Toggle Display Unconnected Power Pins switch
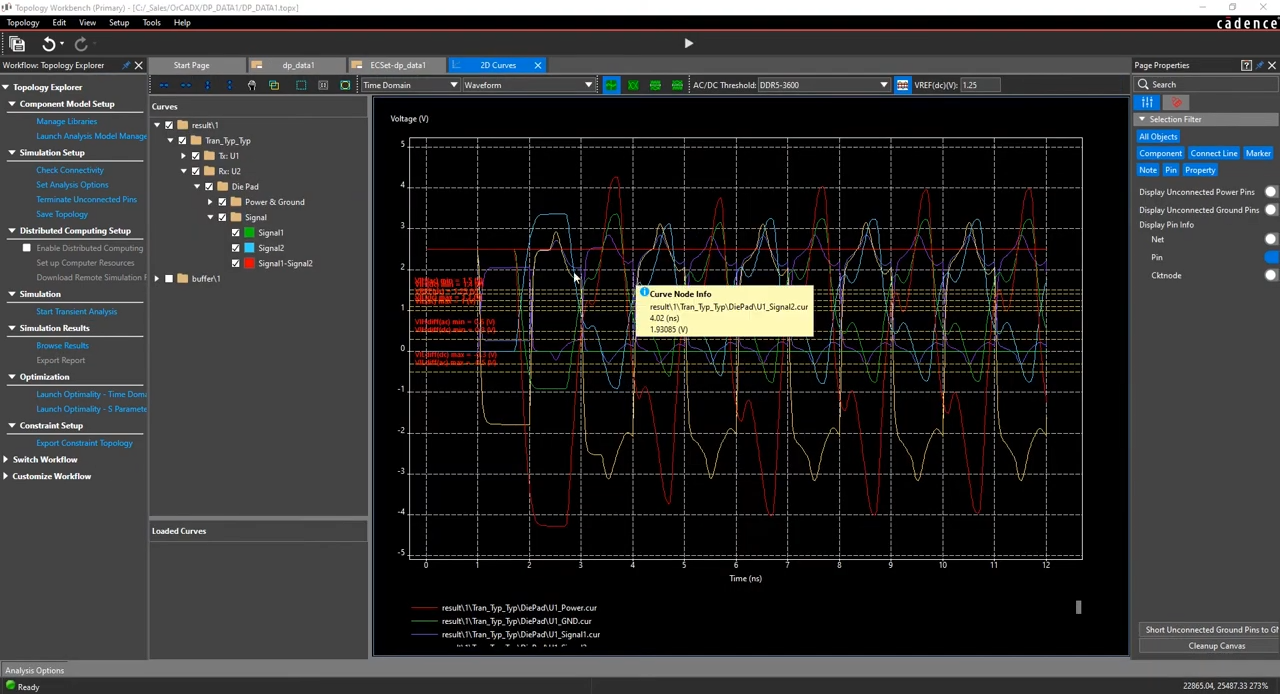 (1270, 192)
